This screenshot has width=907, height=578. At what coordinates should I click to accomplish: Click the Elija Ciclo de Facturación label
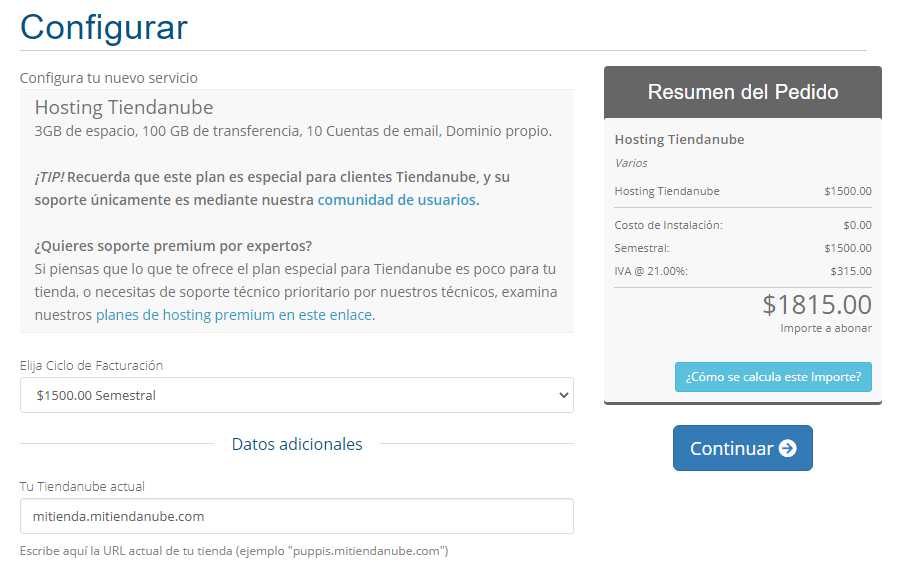[91, 366]
